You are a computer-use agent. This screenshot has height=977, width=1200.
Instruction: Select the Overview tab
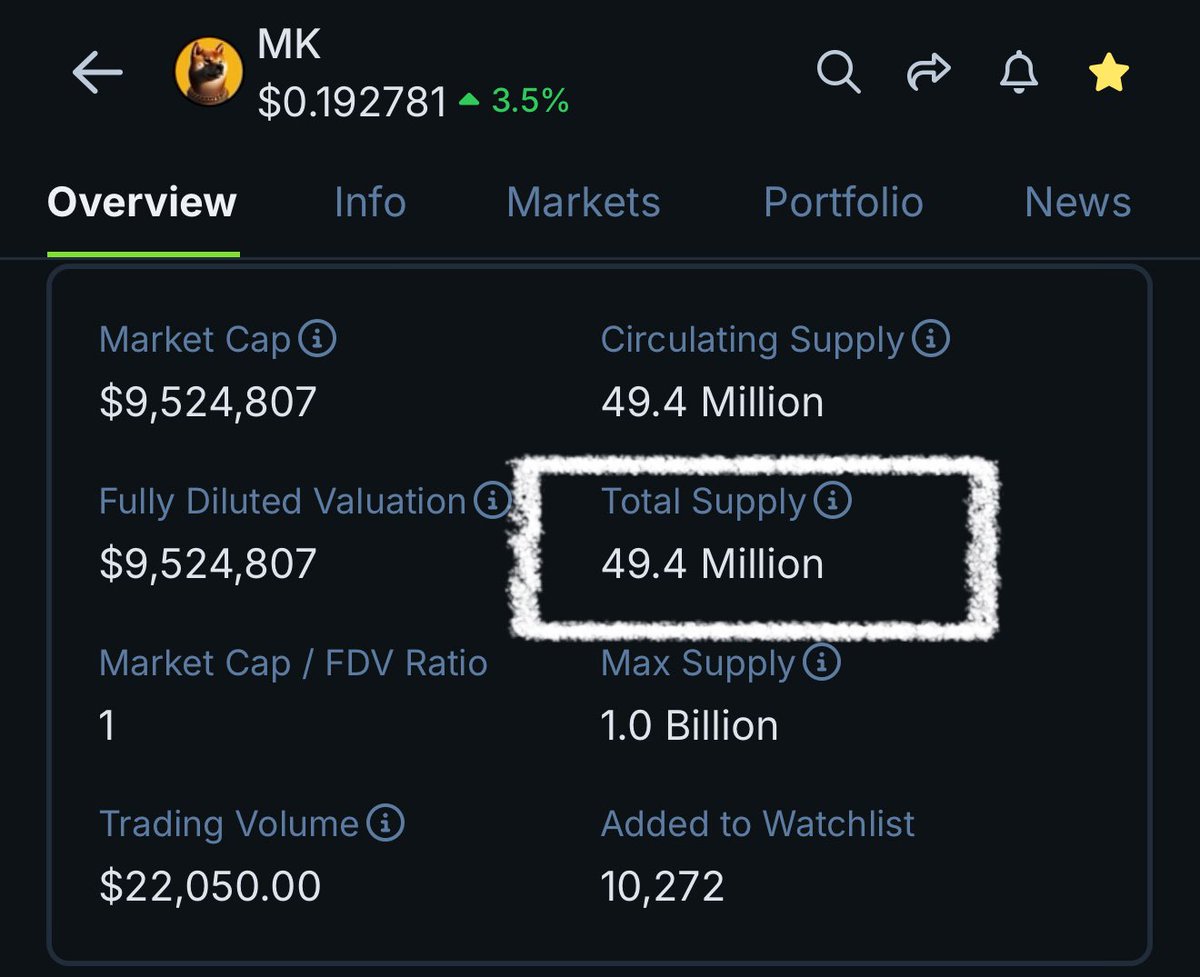click(x=142, y=202)
